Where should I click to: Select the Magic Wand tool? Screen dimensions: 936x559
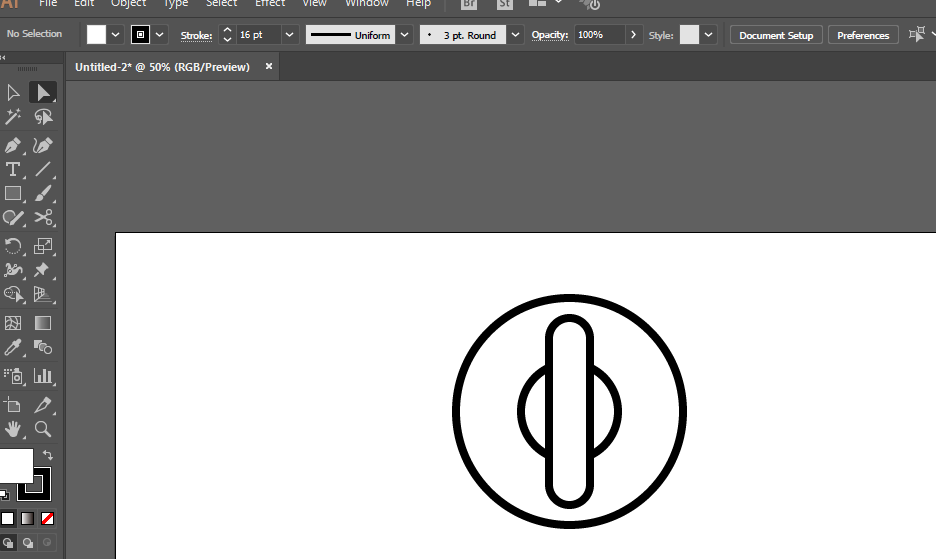(13, 118)
